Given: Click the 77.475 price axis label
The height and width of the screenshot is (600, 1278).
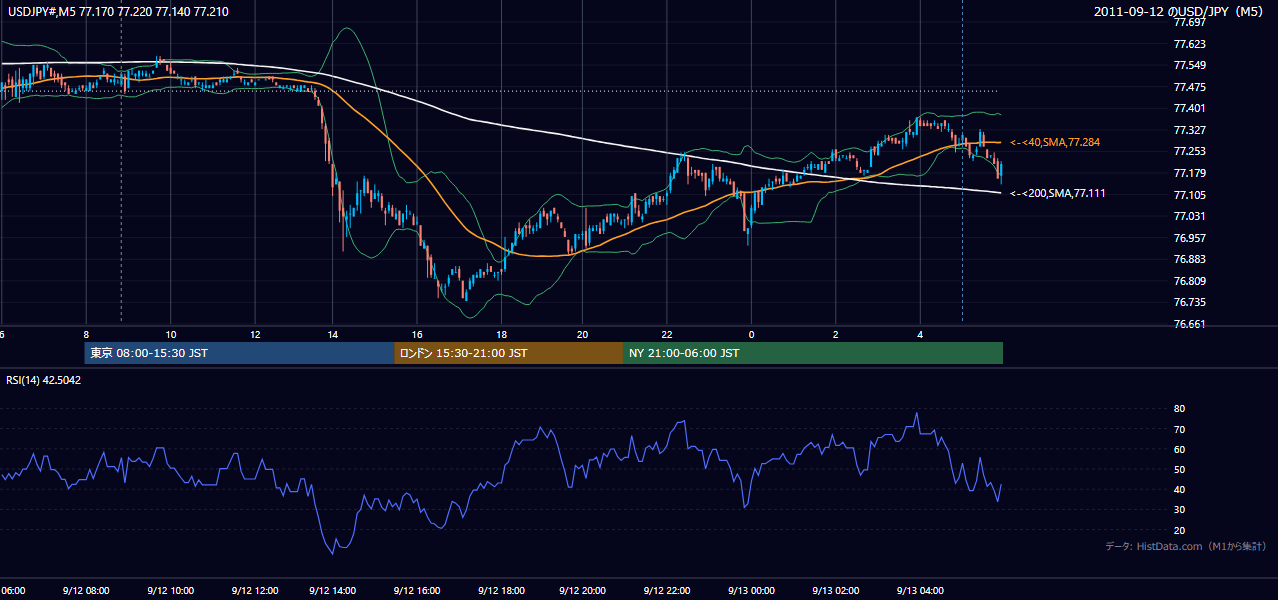Looking at the screenshot, I should tap(1190, 87).
